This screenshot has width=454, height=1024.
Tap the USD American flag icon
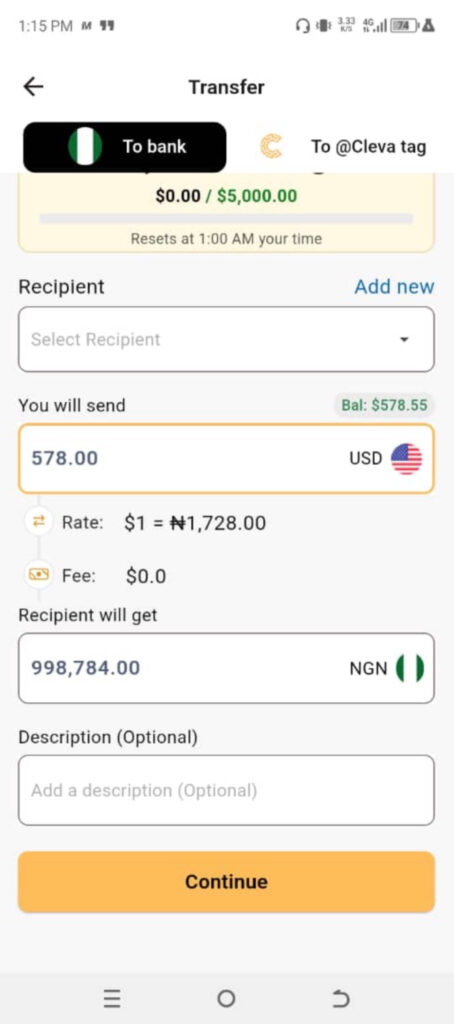(x=406, y=458)
